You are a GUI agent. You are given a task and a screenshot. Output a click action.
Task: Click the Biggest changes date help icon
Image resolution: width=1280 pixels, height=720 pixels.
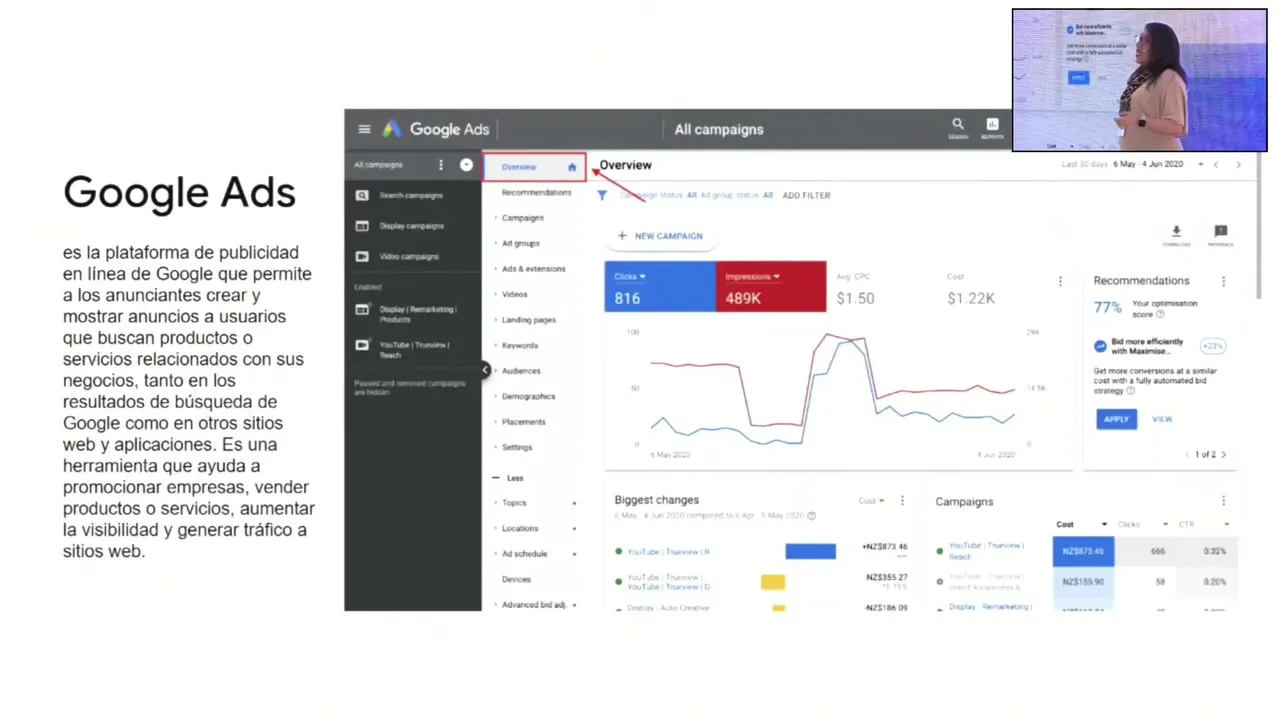coord(811,516)
